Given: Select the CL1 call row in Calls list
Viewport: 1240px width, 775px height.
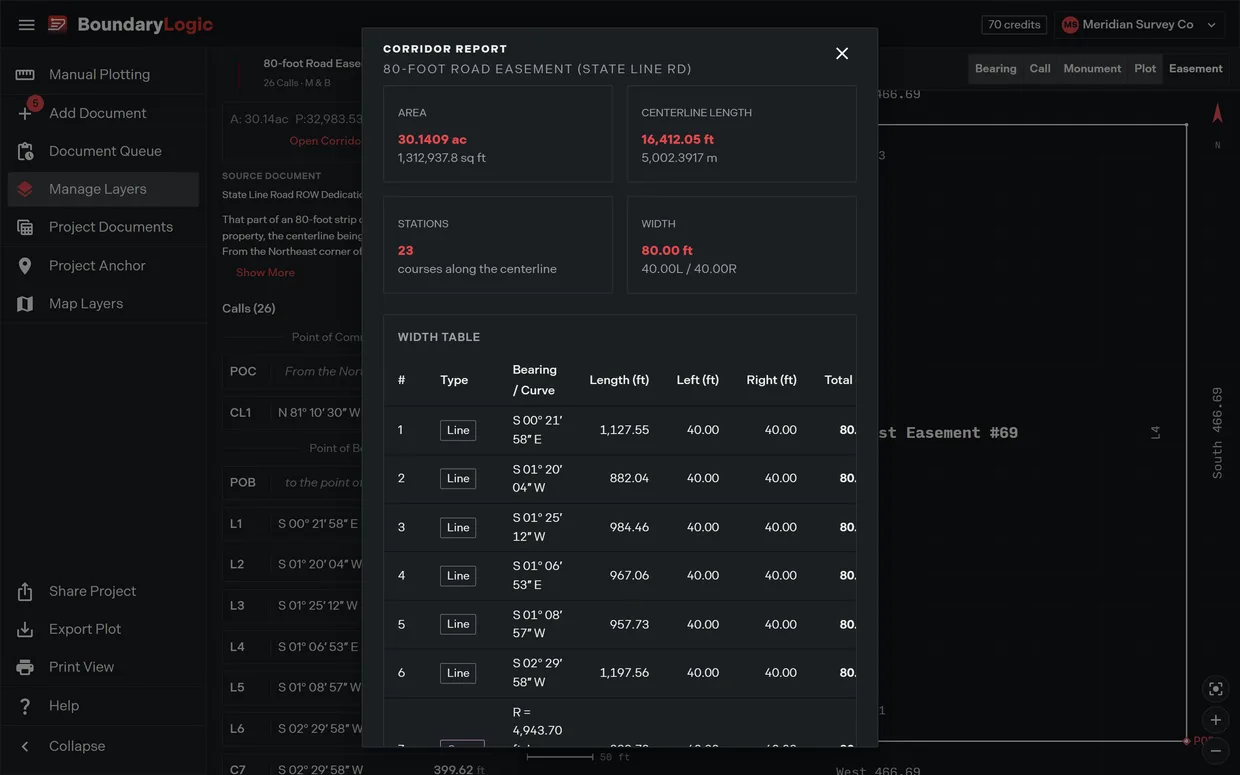Looking at the screenshot, I should [x=292, y=413].
